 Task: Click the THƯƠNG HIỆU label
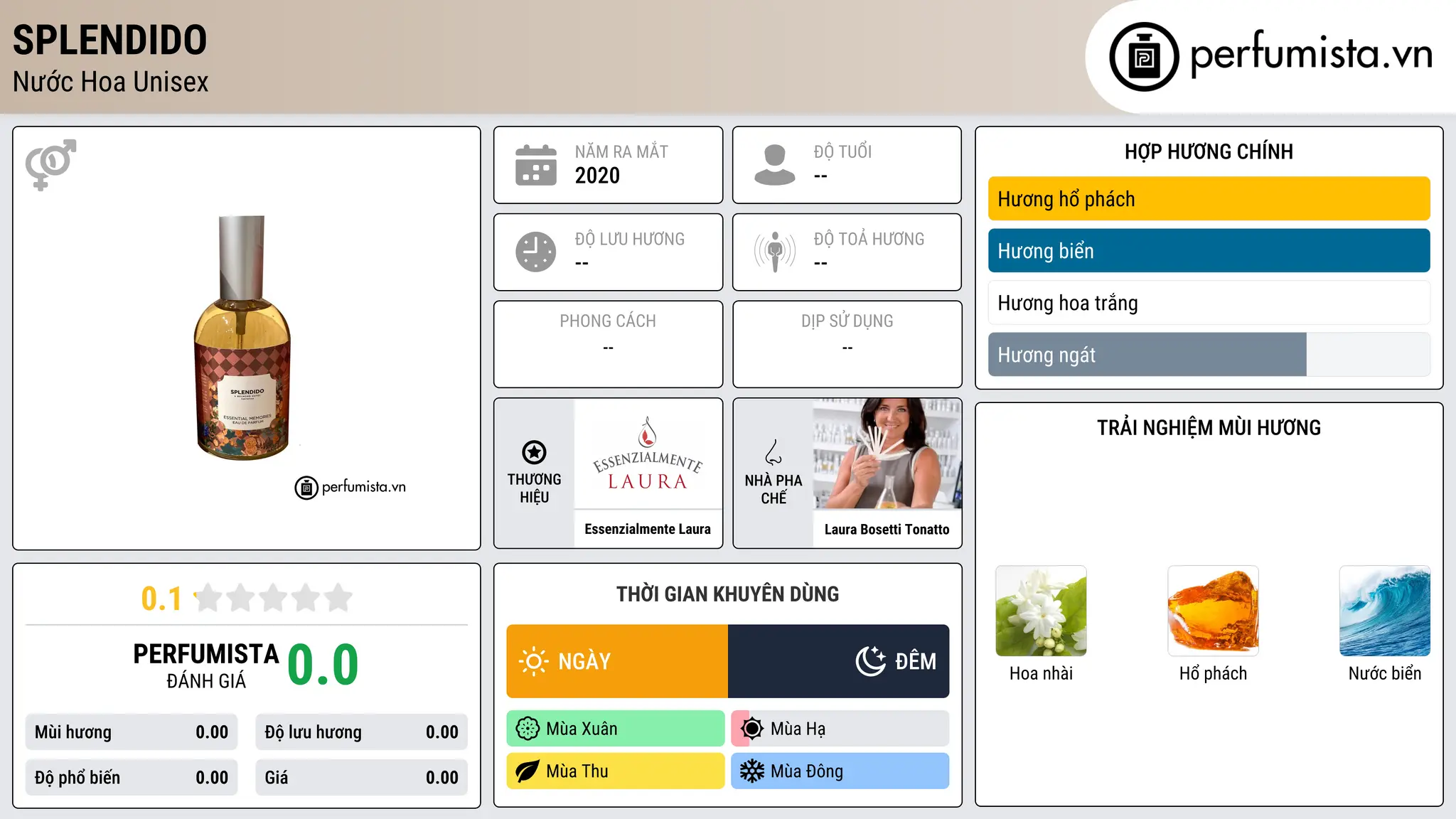(534, 488)
